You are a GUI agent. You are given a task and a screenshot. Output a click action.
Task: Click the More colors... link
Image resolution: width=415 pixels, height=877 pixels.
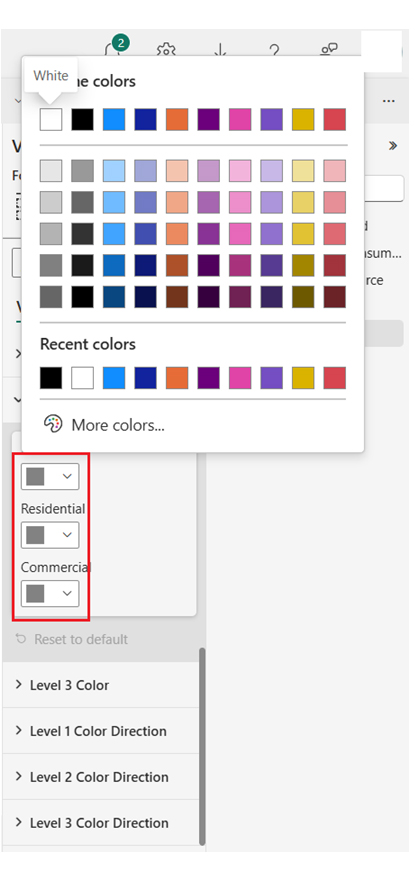click(118, 425)
